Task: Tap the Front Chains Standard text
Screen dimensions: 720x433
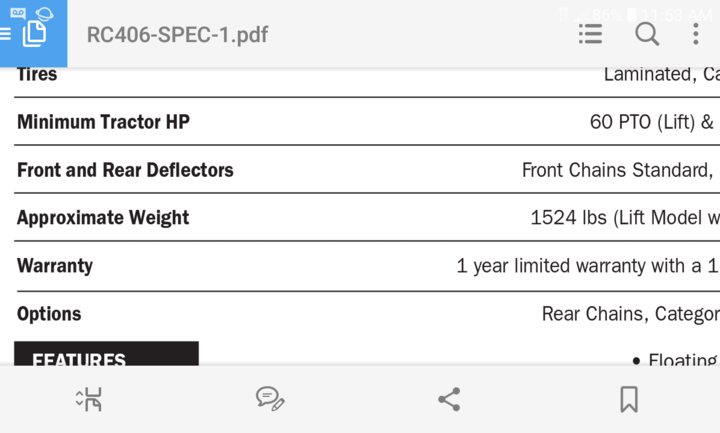Action: point(617,170)
